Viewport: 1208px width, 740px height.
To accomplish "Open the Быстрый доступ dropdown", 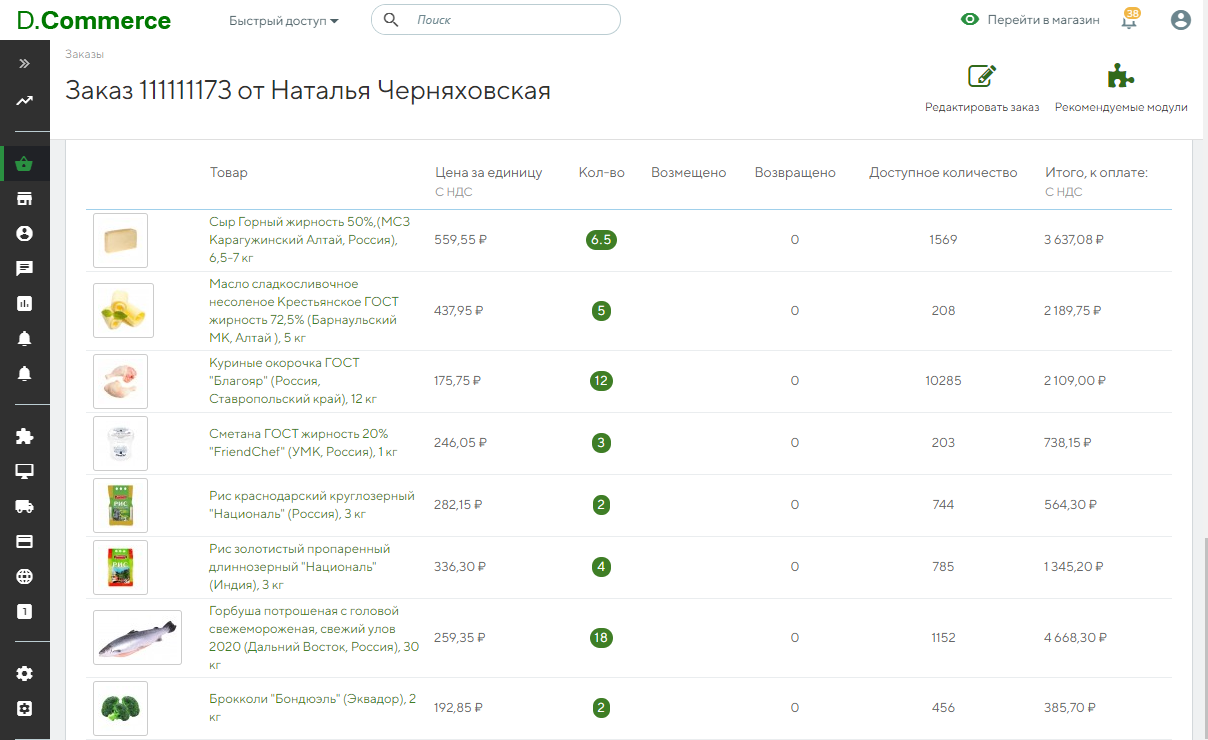I will click(x=283, y=21).
